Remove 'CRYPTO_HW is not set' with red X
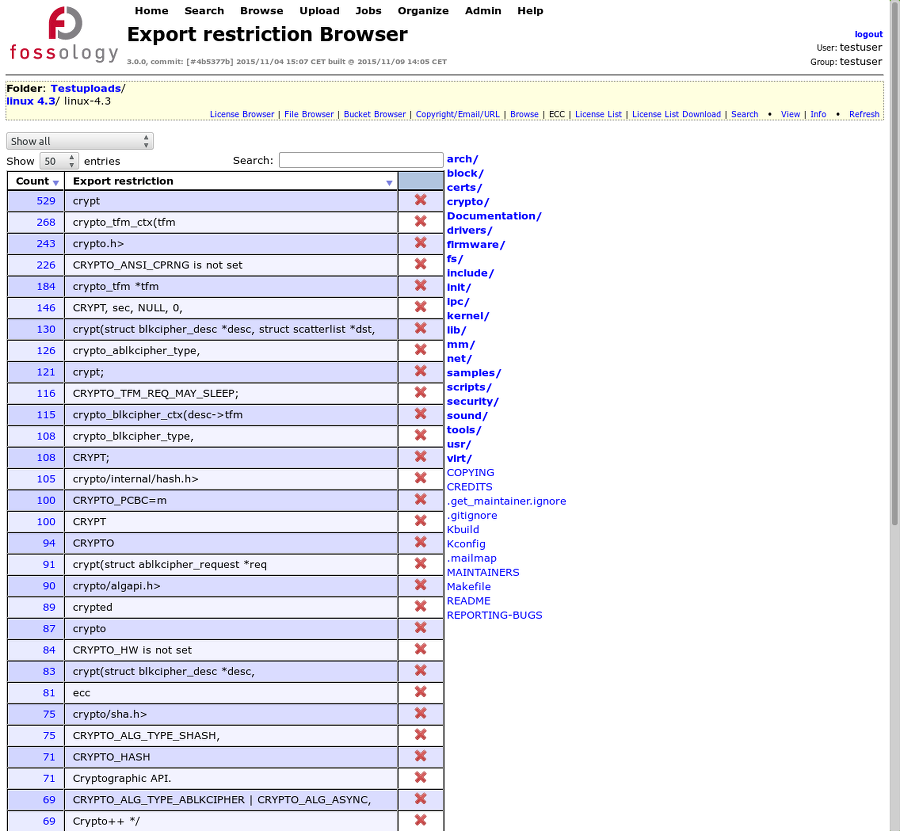Viewport: 900px width, 831px height. click(421, 650)
